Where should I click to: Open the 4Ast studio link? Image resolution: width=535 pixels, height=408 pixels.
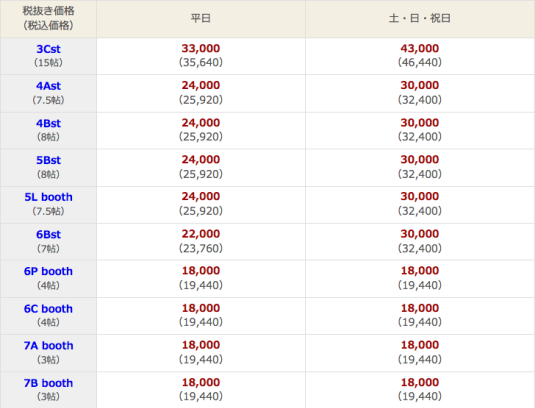point(48,86)
